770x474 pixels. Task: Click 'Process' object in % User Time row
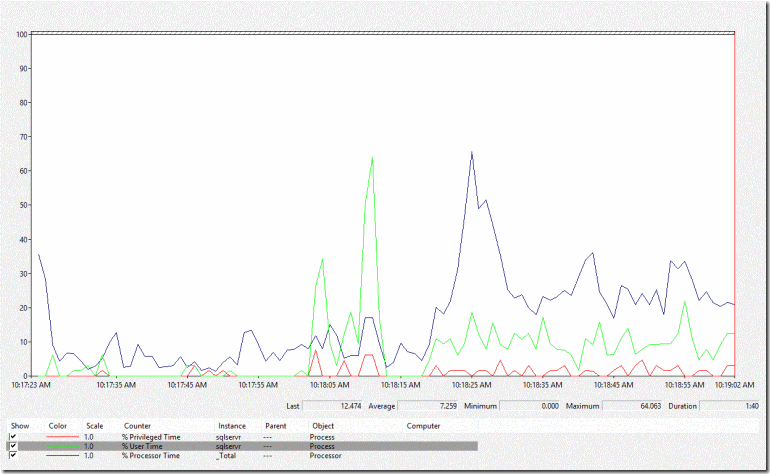(x=322, y=446)
